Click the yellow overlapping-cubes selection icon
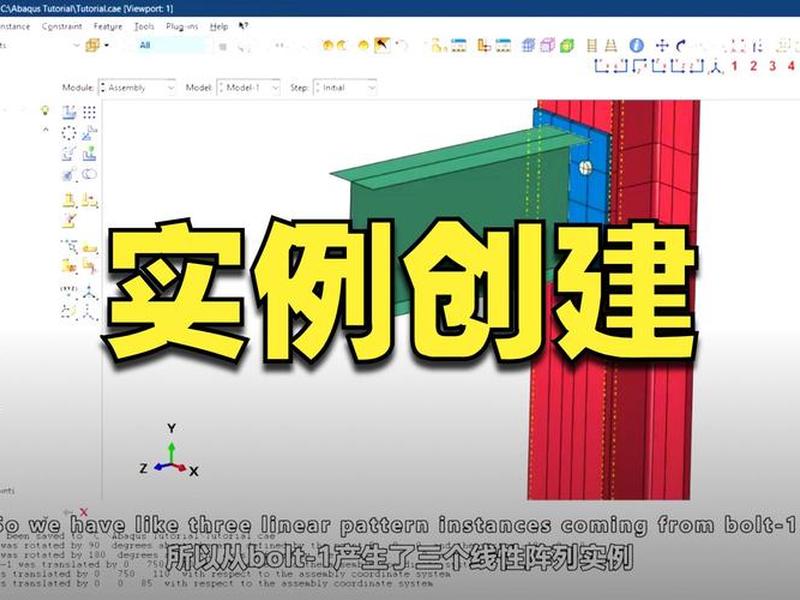The width and height of the screenshot is (800, 600). coord(93,45)
